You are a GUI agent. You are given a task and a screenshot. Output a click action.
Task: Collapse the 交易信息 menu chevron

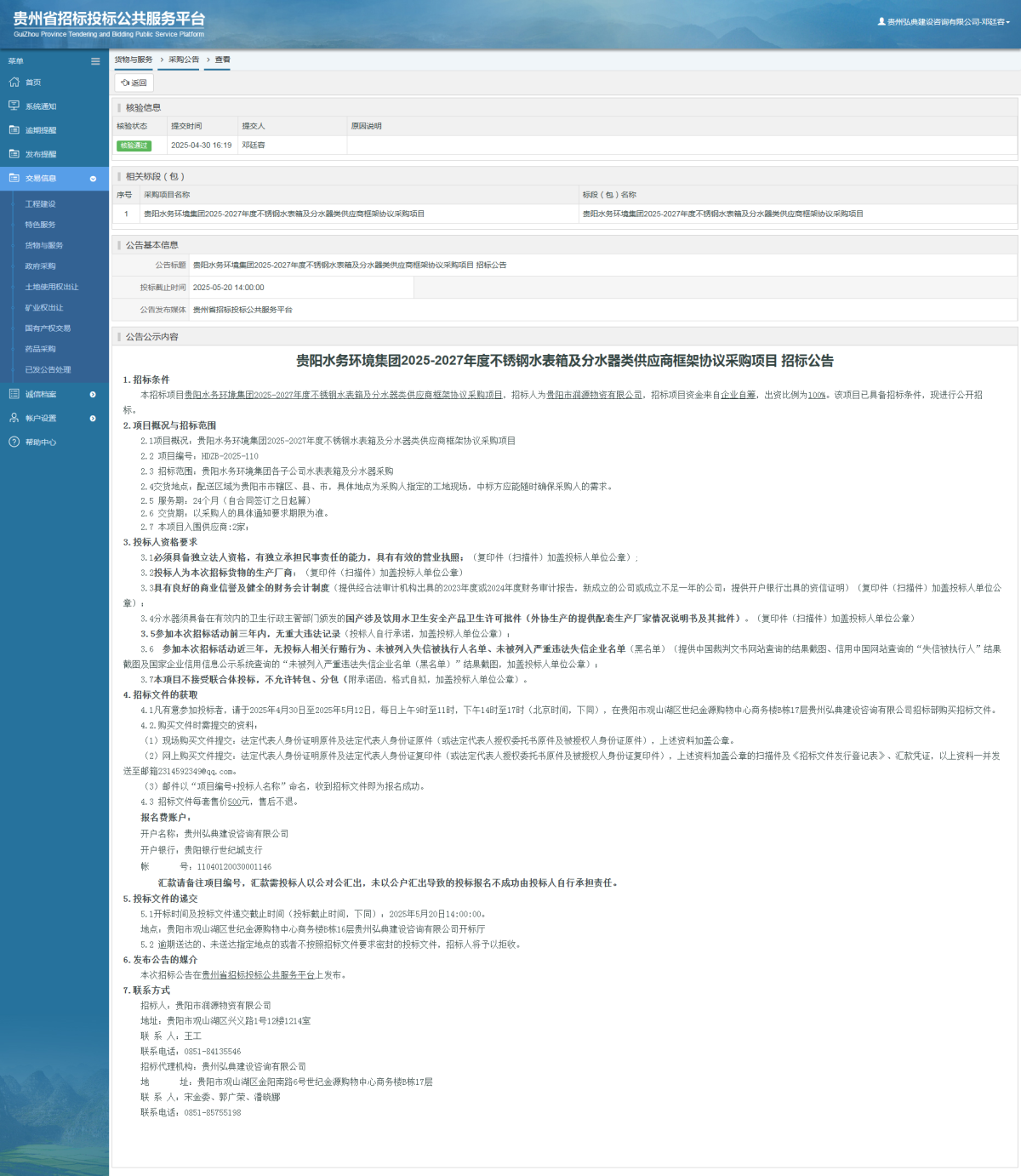coord(93,179)
